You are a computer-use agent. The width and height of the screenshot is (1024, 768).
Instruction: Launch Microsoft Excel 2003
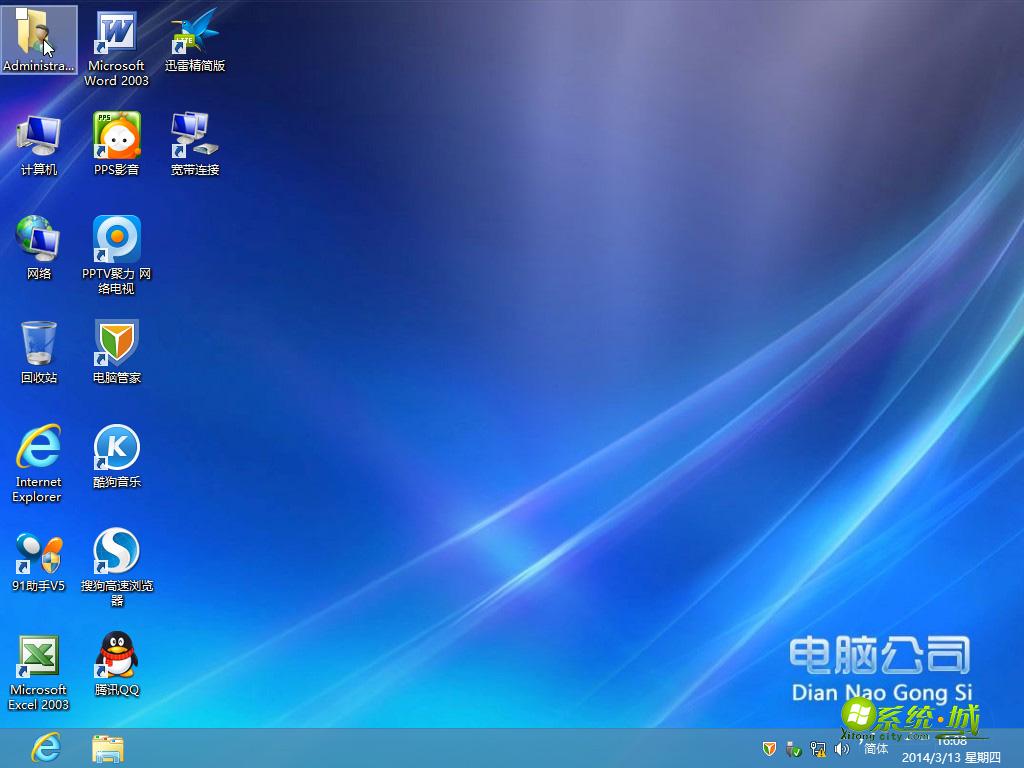point(38,655)
